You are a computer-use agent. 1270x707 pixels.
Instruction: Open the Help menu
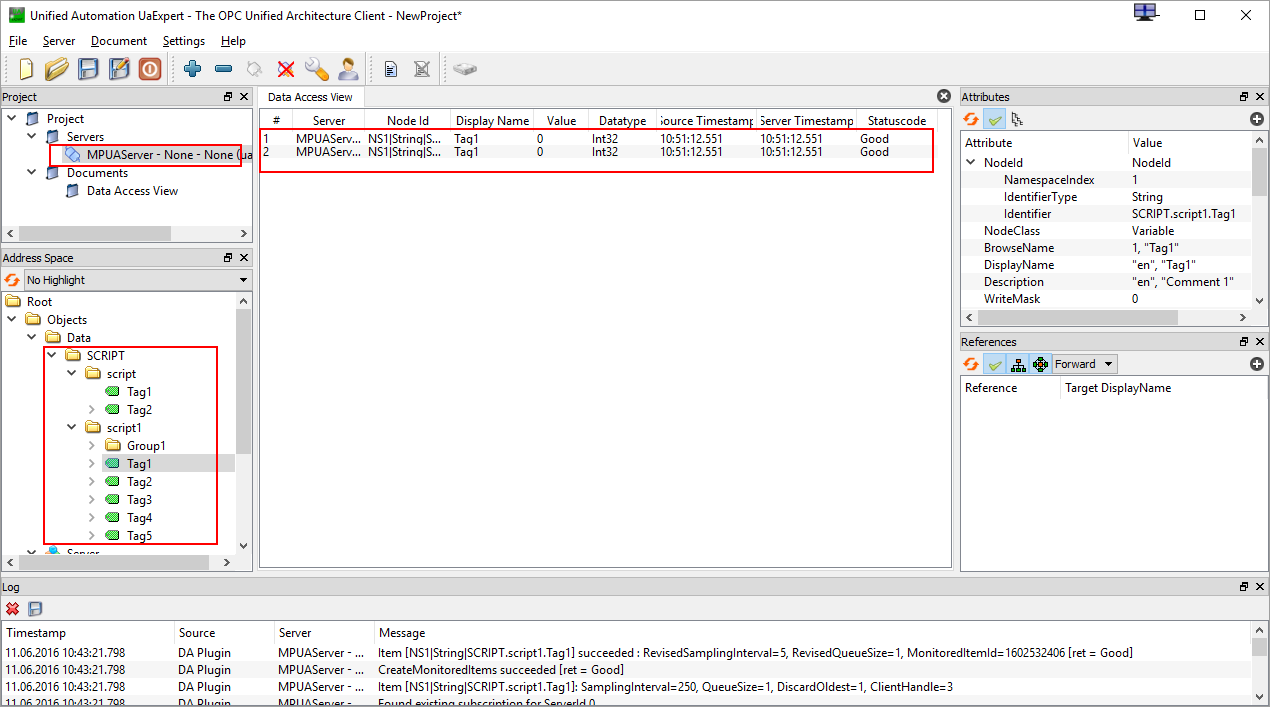[x=234, y=41]
